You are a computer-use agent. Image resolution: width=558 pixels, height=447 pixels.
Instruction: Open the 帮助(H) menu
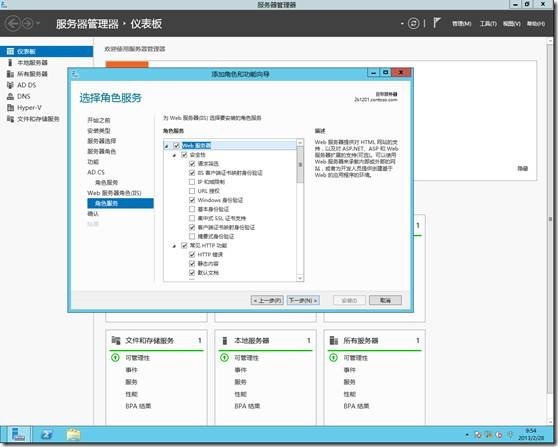(536, 24)
